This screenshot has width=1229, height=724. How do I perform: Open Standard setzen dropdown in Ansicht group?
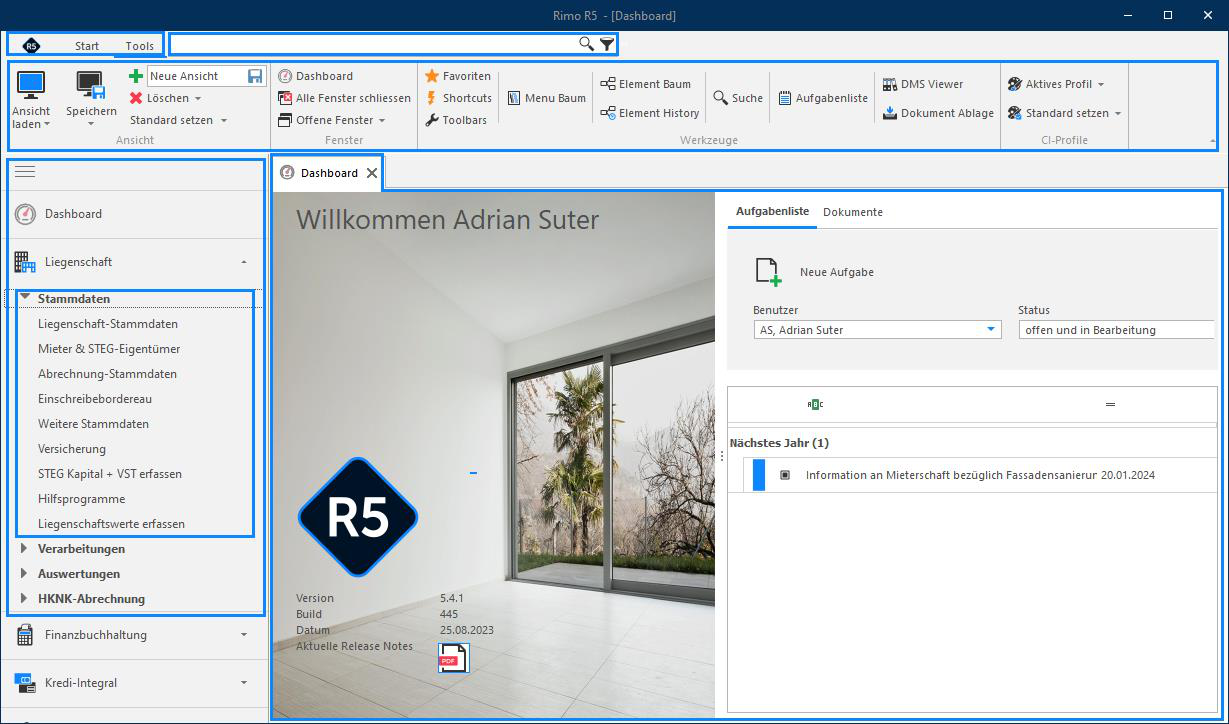click(224, 120)
